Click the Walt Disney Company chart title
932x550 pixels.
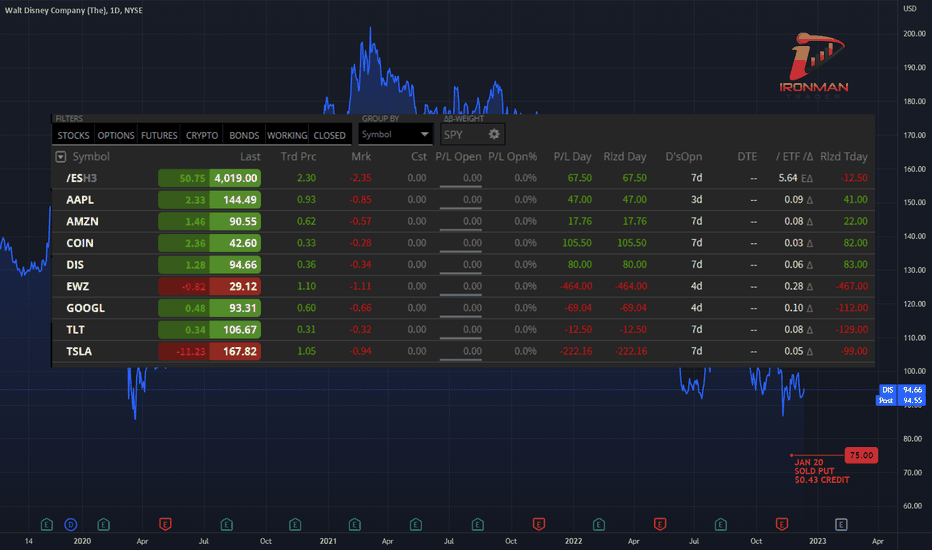click(x=74, y=10)
